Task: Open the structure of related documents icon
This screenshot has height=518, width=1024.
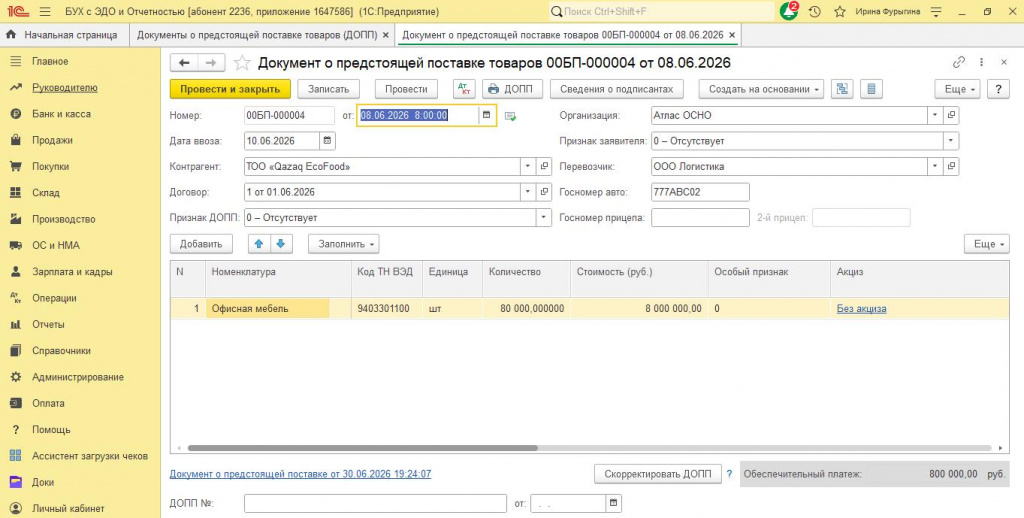Action: (x=842, y=89)
